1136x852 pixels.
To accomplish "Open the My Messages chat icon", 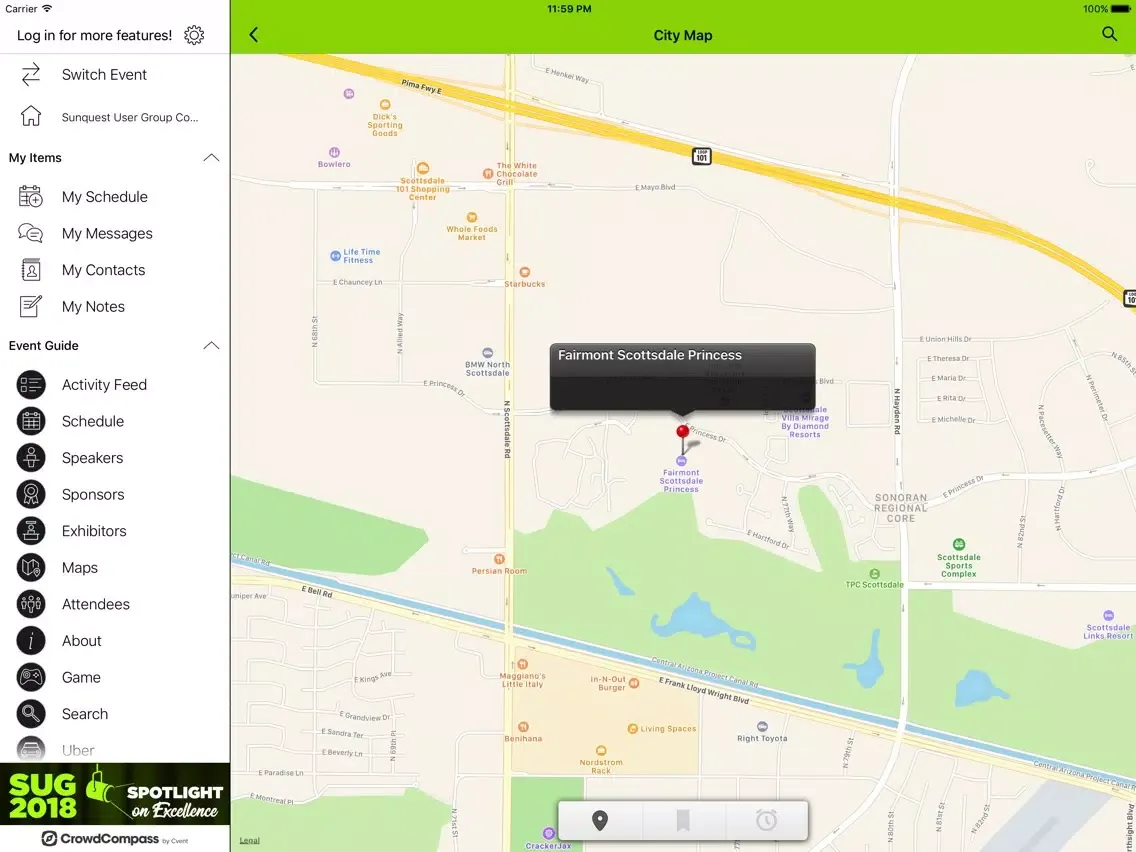I will point(30,233).
